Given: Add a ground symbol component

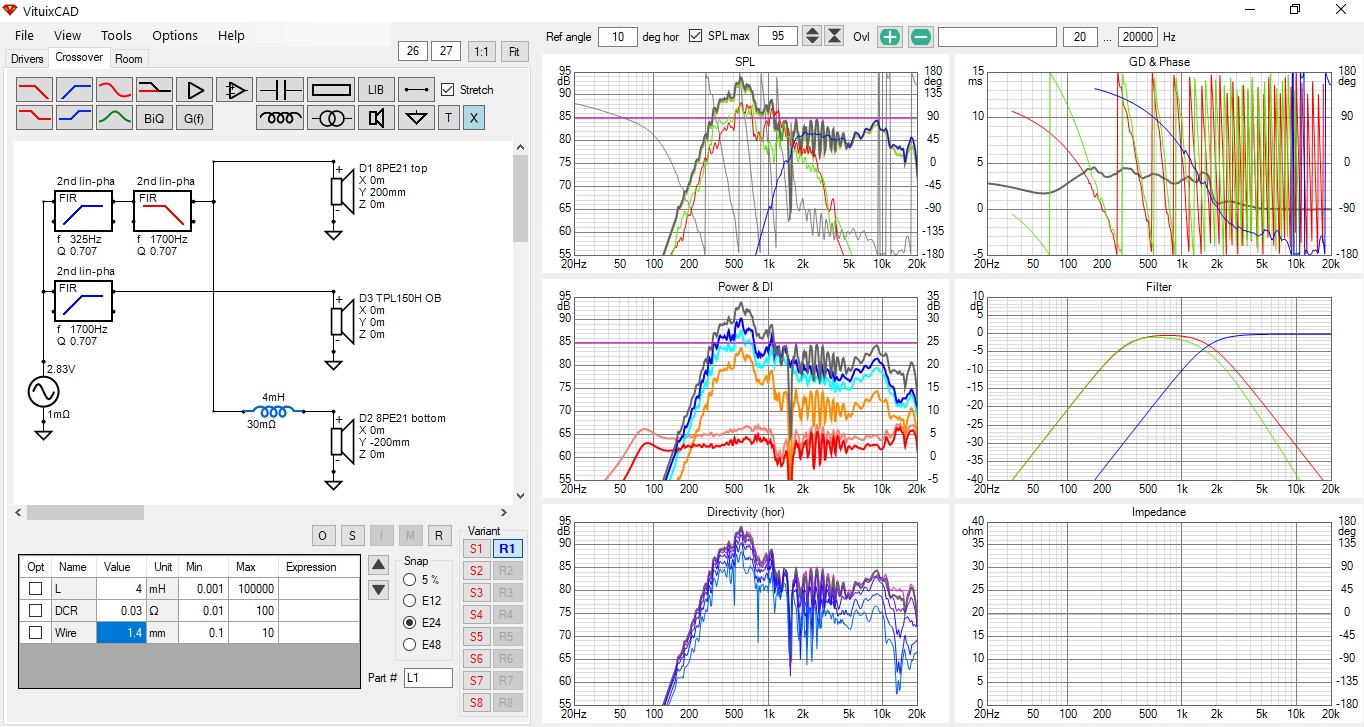Looking at the screenshot, I should [416, 118].
